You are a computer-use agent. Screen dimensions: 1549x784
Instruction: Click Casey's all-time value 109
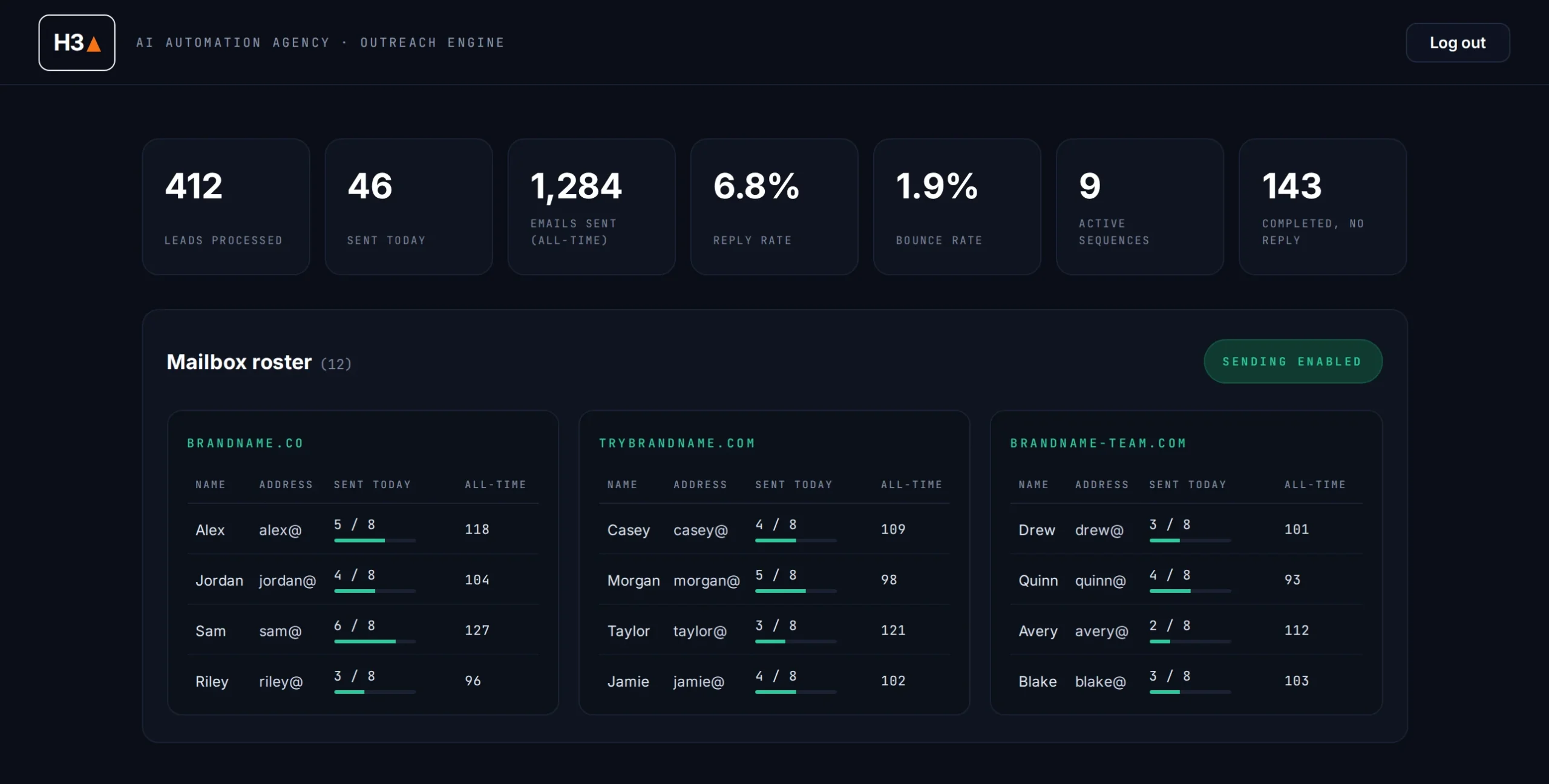893,529
